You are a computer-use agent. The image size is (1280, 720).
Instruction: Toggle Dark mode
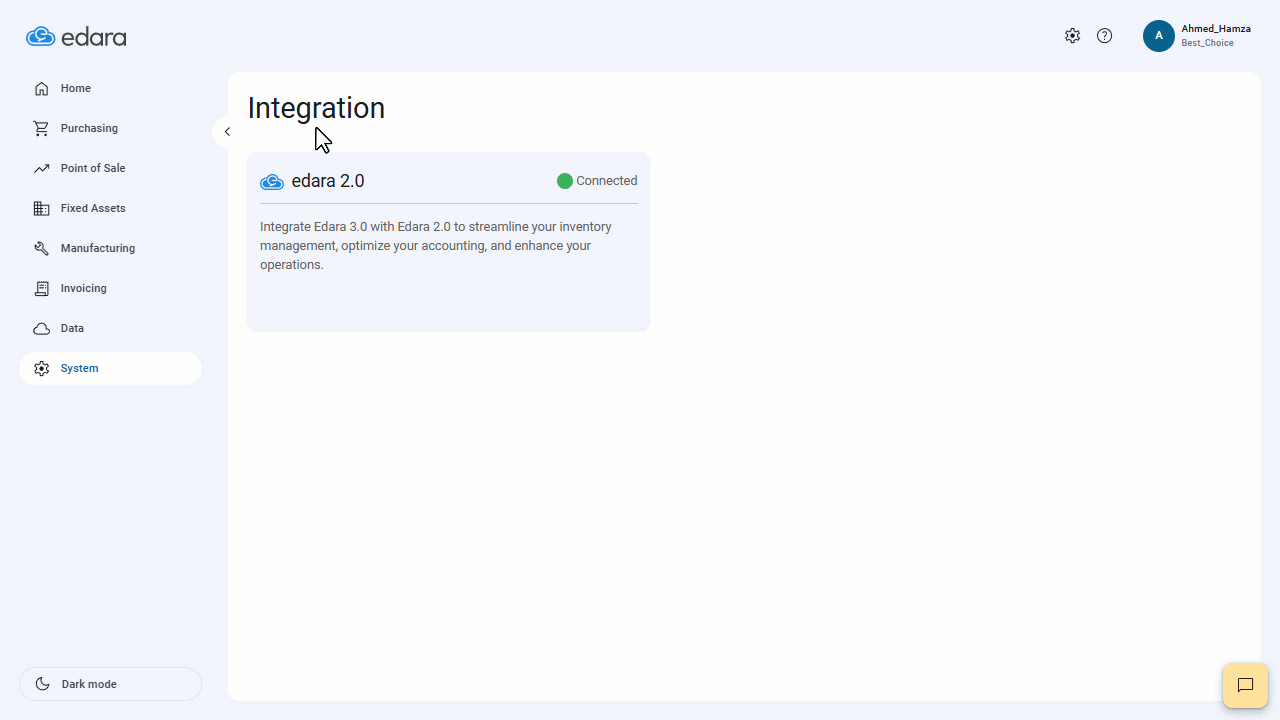click(x=110, y=684)
